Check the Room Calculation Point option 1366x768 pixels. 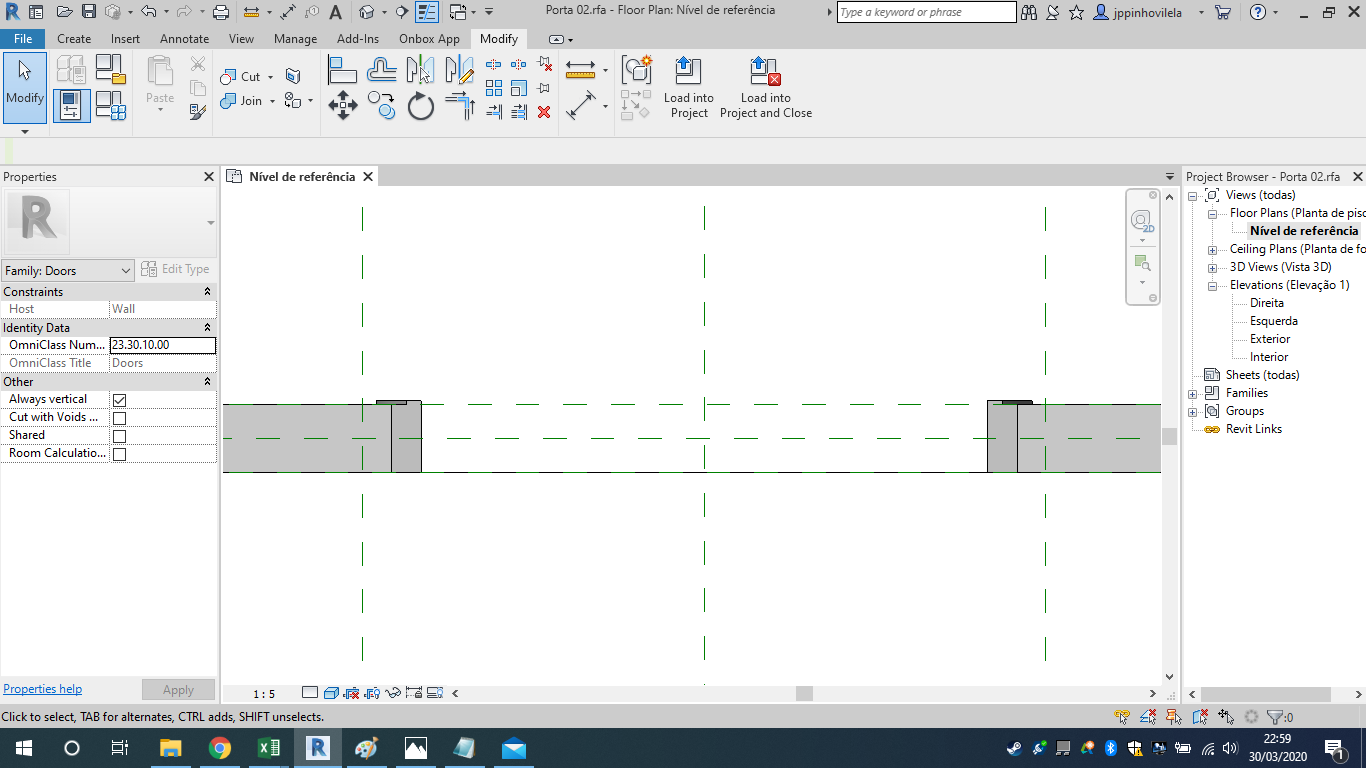121,452
